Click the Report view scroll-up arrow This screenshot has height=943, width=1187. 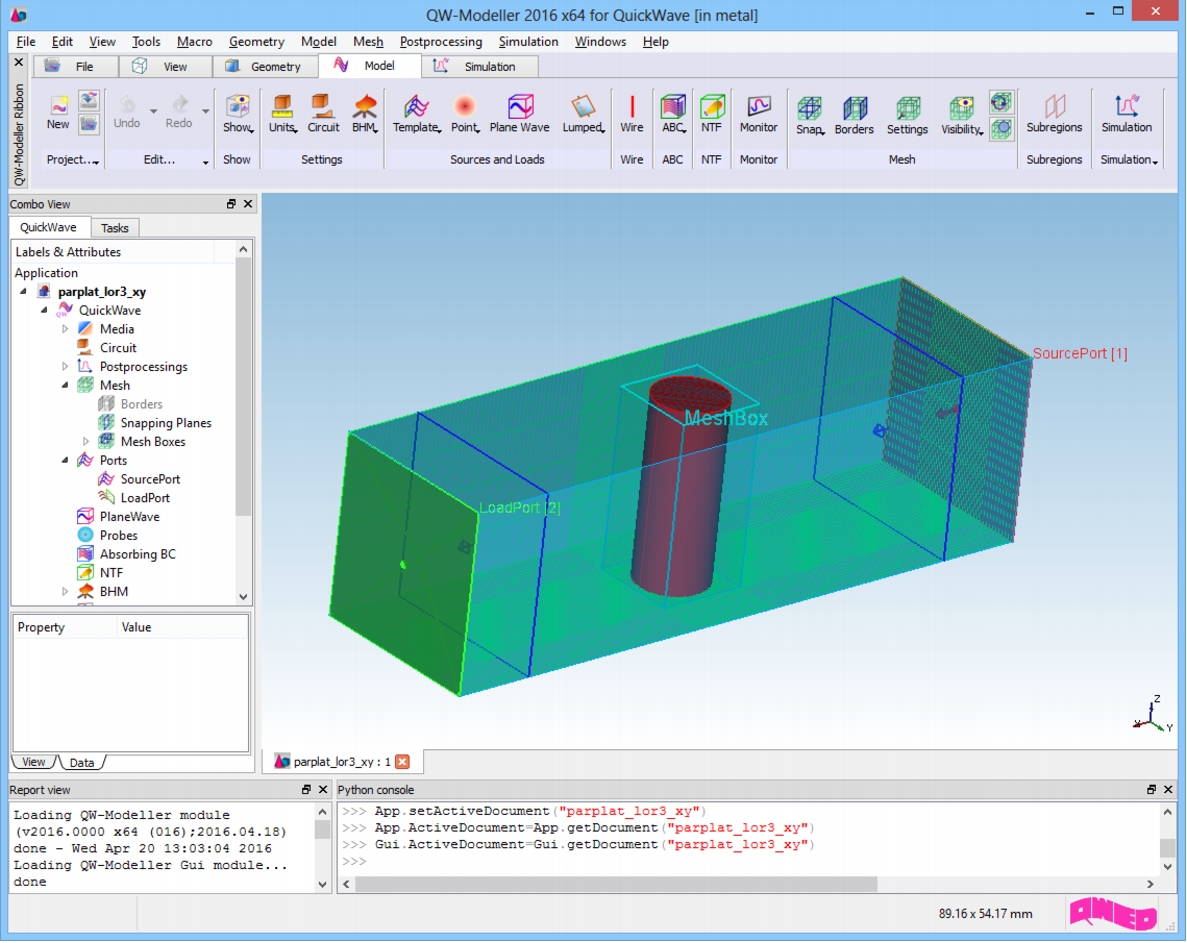pyautogui.click(x=322, y=811)
